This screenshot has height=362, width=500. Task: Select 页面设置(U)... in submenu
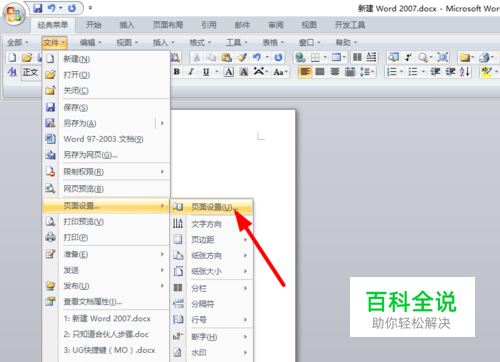point(212,207)
